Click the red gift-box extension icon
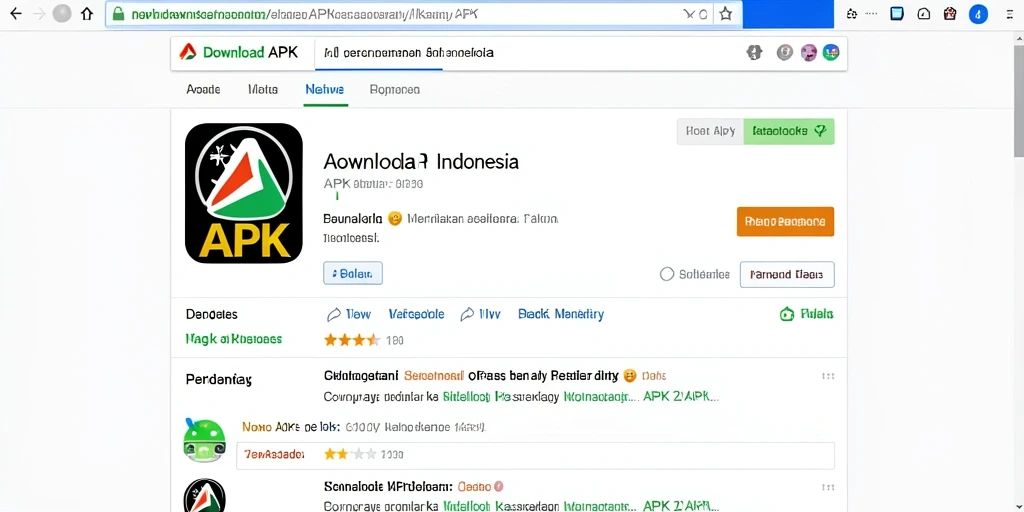The image size is (1024, 512). (950, 14)
